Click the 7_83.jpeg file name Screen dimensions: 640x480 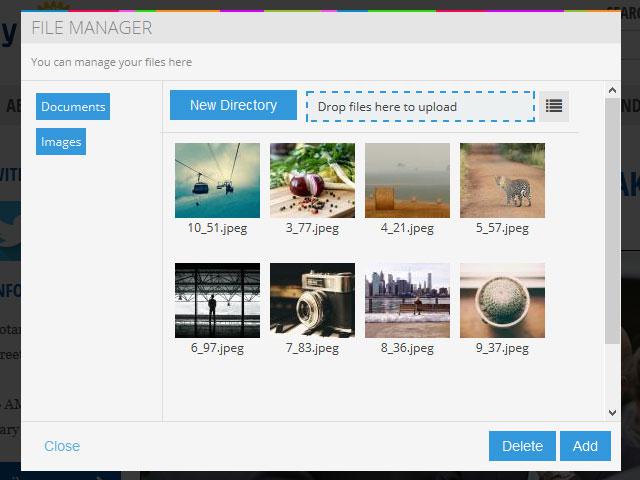312,348
